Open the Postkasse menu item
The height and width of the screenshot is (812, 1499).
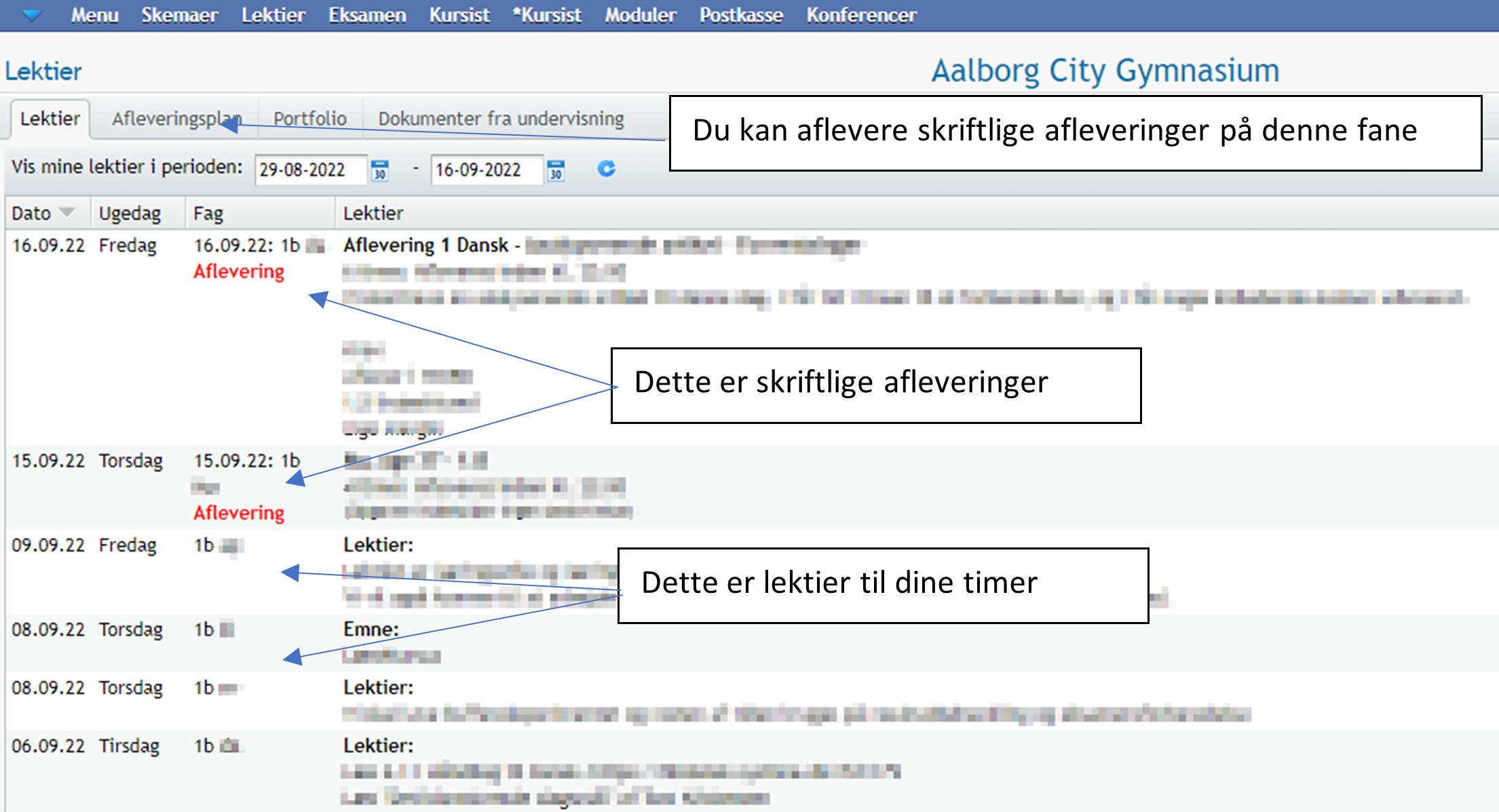(x=741, y=15)
